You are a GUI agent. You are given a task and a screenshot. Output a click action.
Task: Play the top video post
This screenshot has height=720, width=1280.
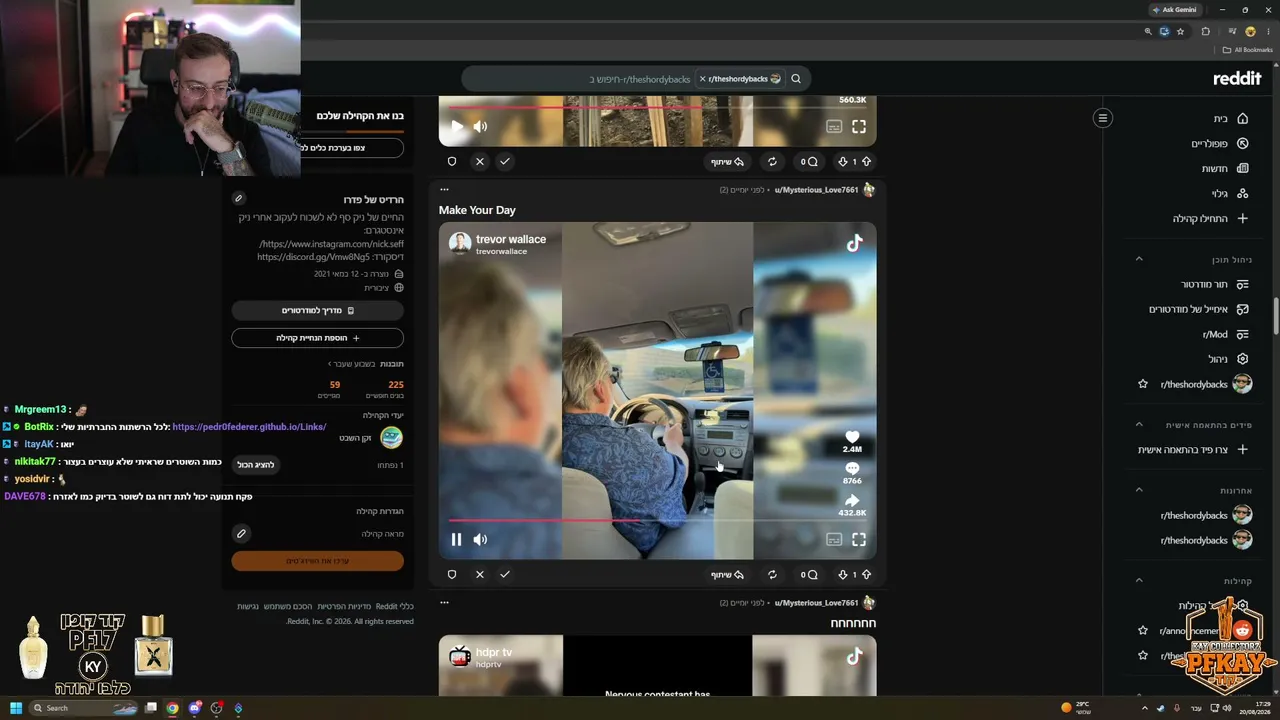tap(456, 126)
